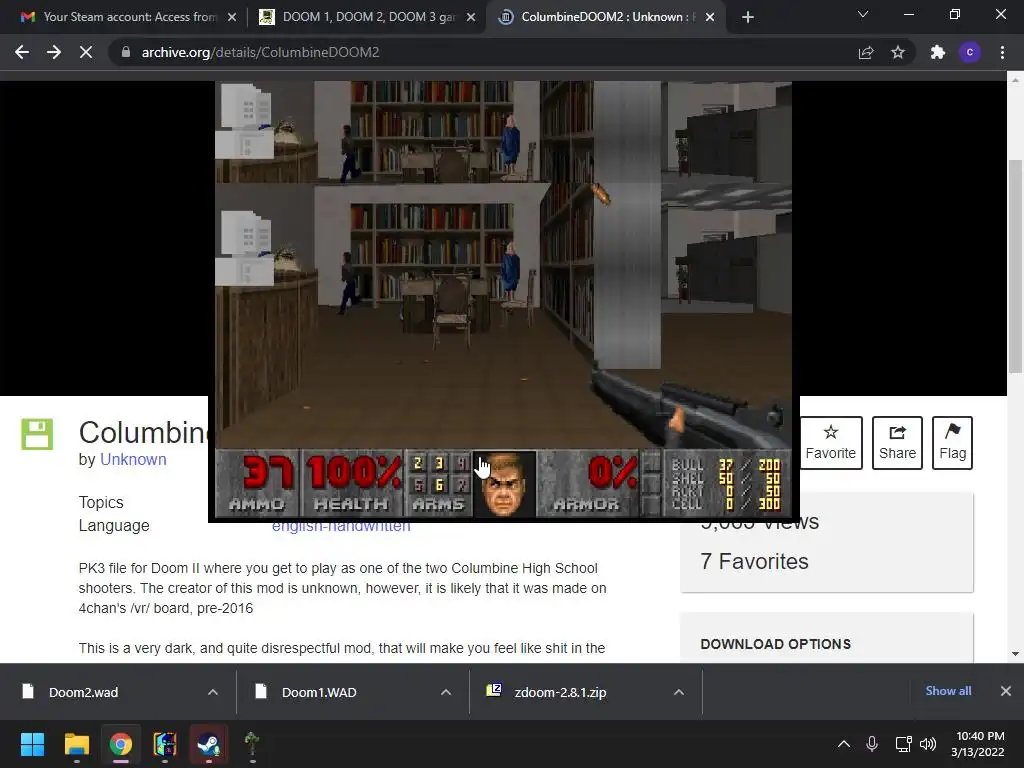The height and width of the screenshot is (768, 1024).
Task: Close the Gmail Steam account tab
Action: coord(232,17)
